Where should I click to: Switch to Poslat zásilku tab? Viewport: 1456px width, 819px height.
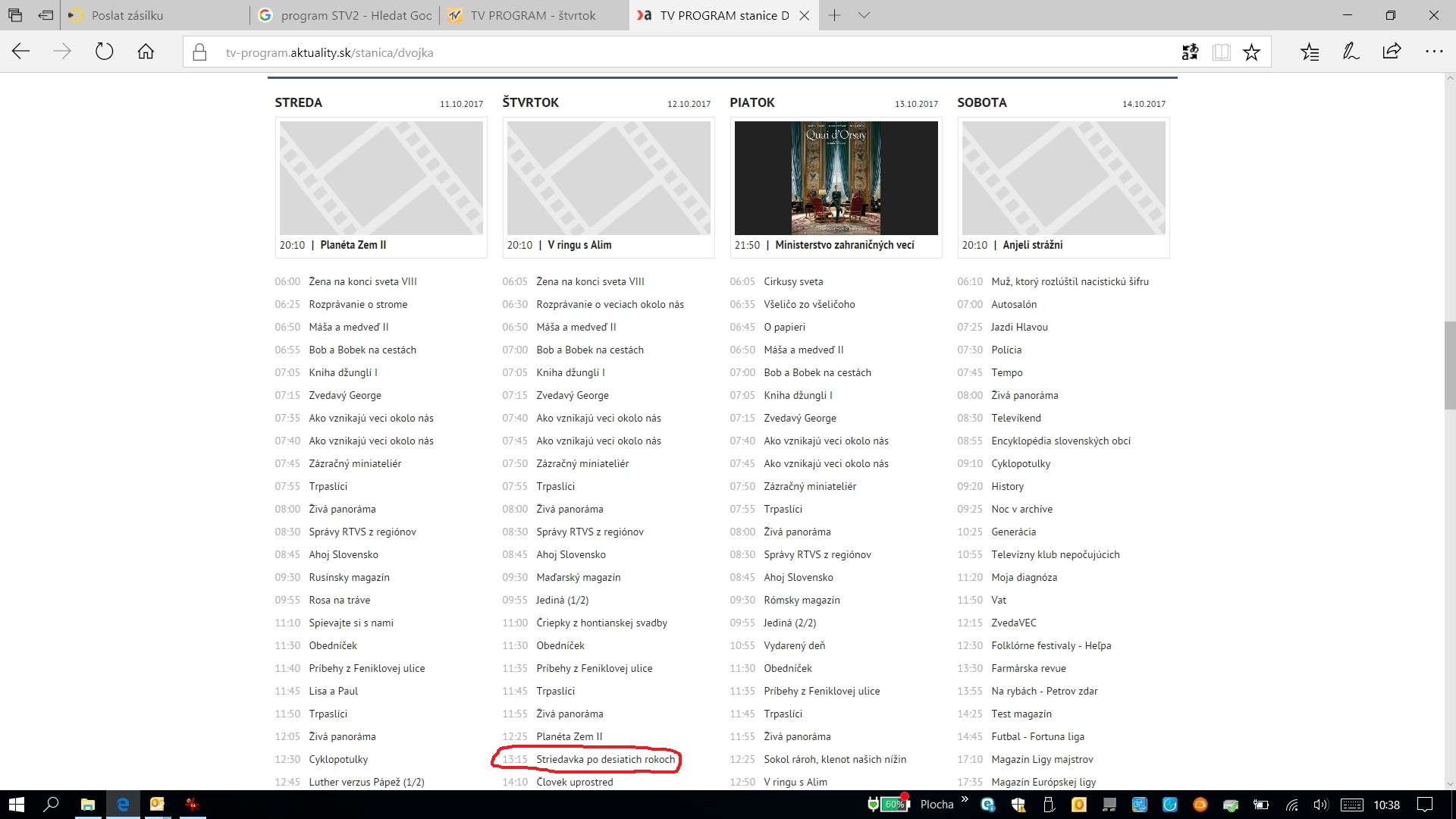(155, 15)
